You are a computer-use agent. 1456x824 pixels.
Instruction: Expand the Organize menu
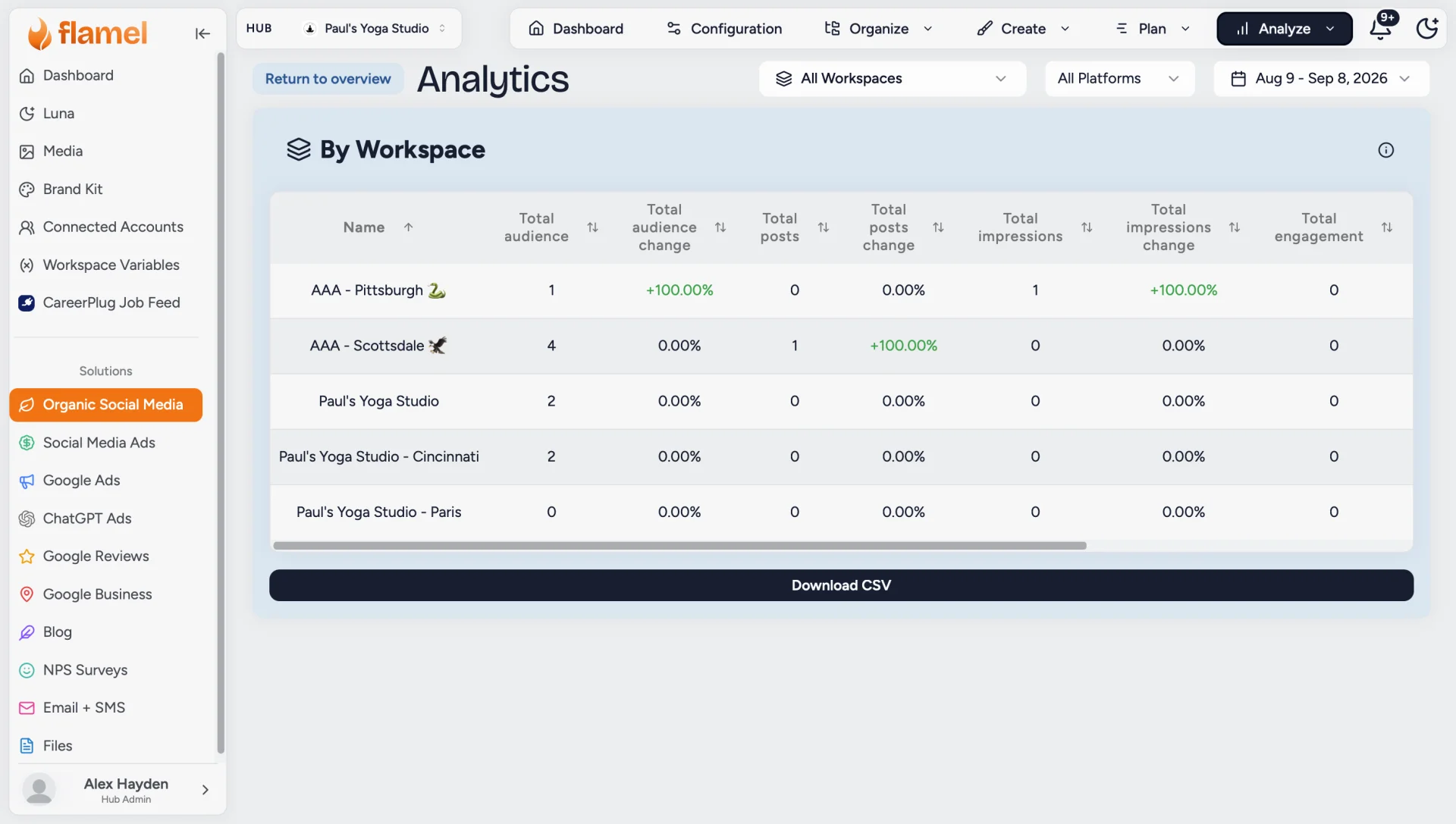(x=878, y=29)
